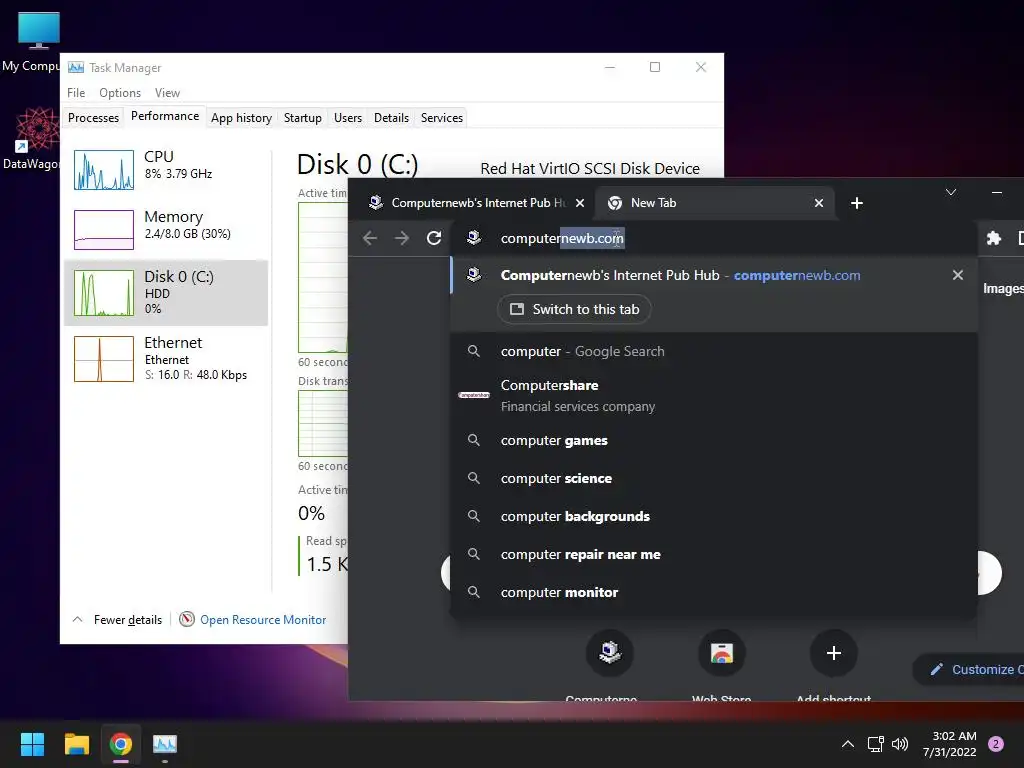Pick the 'computer repair near me' suggestion
This screenshot has height=768, width=1024.
click(714, 554)
